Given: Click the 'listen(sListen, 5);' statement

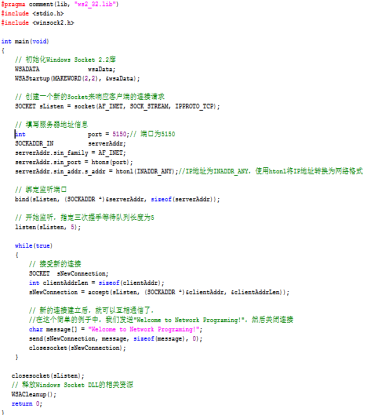Looking at the screenshot, I should pos(48,227).
